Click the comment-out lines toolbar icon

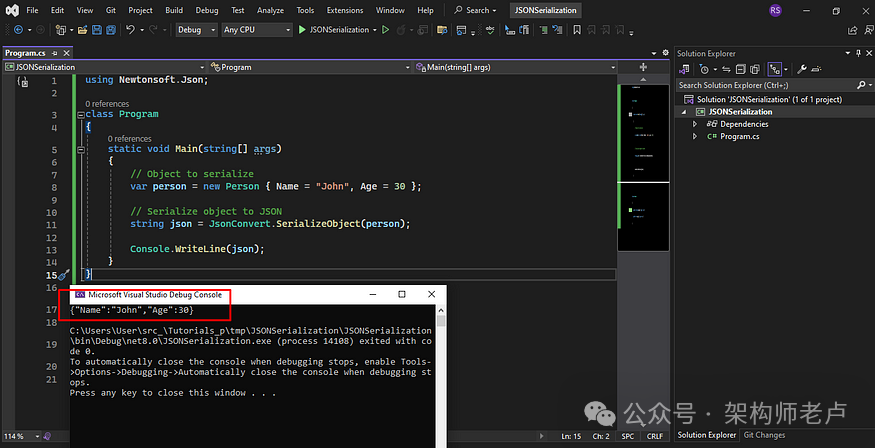pyautogui.click(x=543, y=30)
